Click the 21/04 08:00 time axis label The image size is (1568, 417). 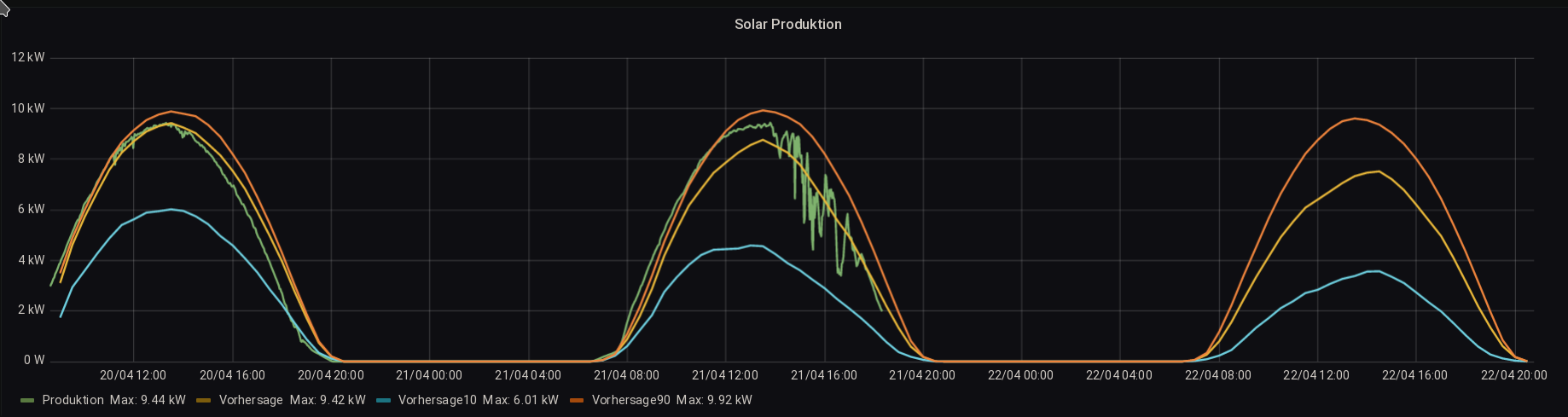627,375
